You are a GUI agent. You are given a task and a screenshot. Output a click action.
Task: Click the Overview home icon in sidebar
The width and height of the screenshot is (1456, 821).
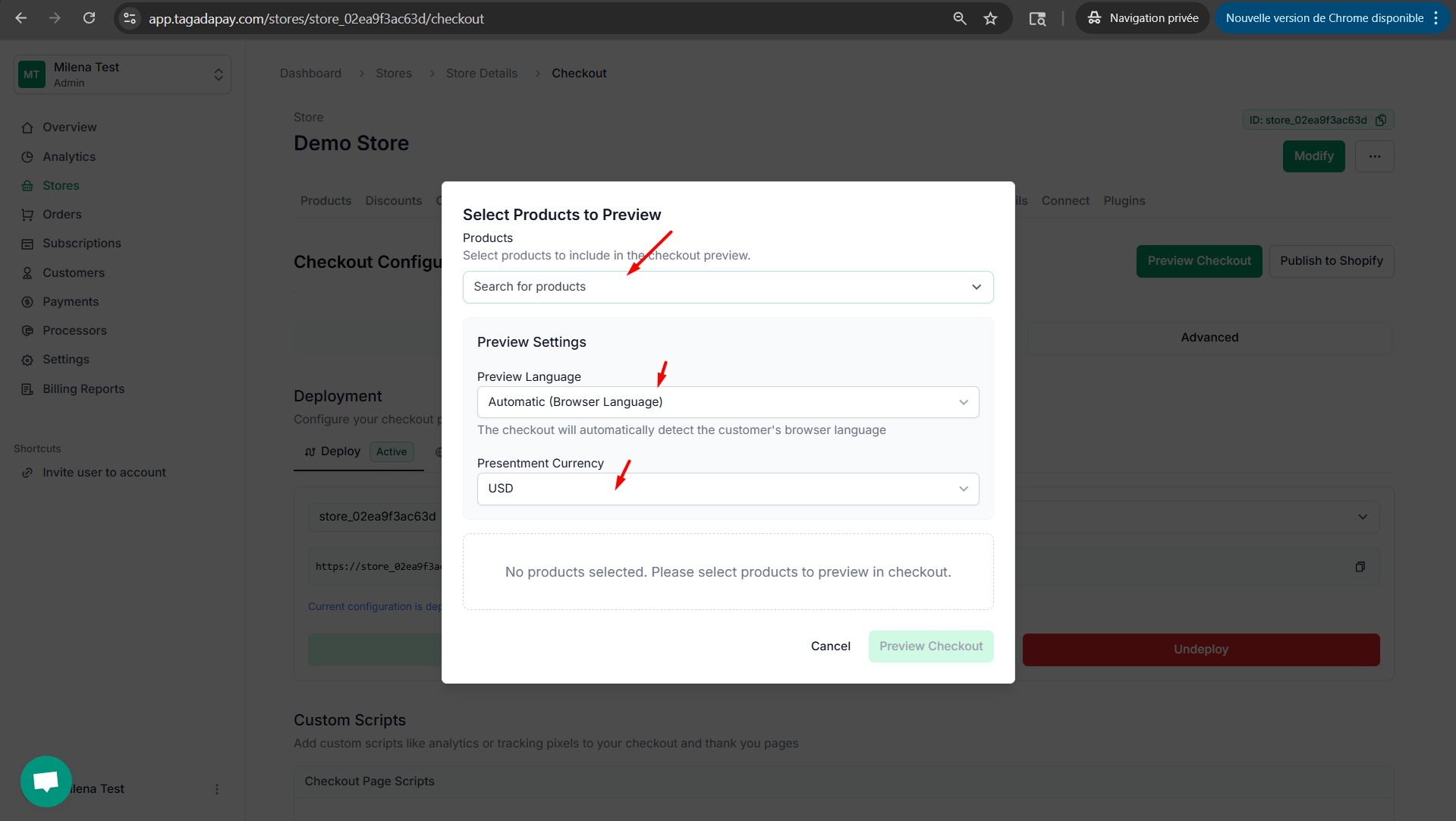[27, 127]
